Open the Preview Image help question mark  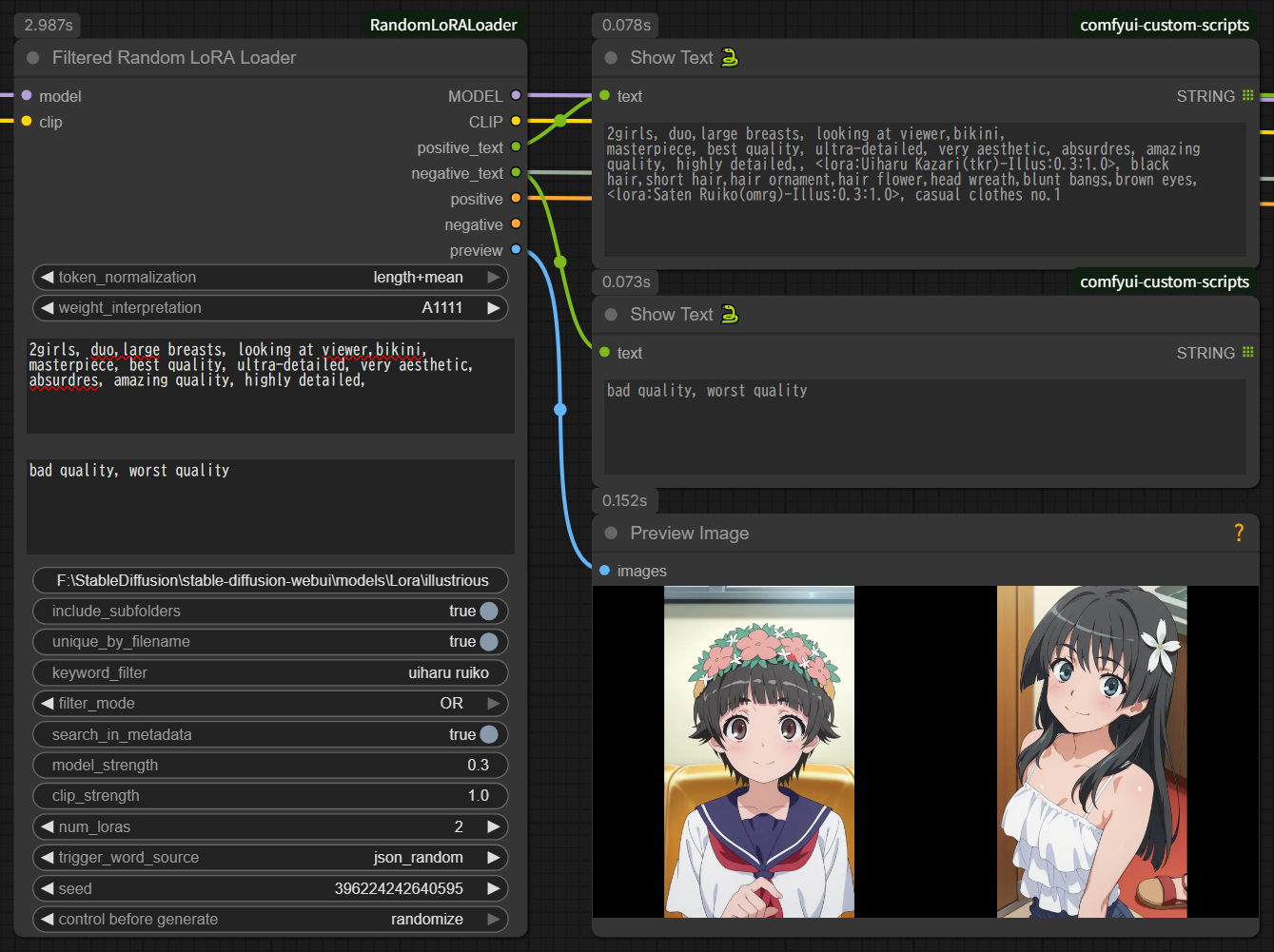[1239, 533]
